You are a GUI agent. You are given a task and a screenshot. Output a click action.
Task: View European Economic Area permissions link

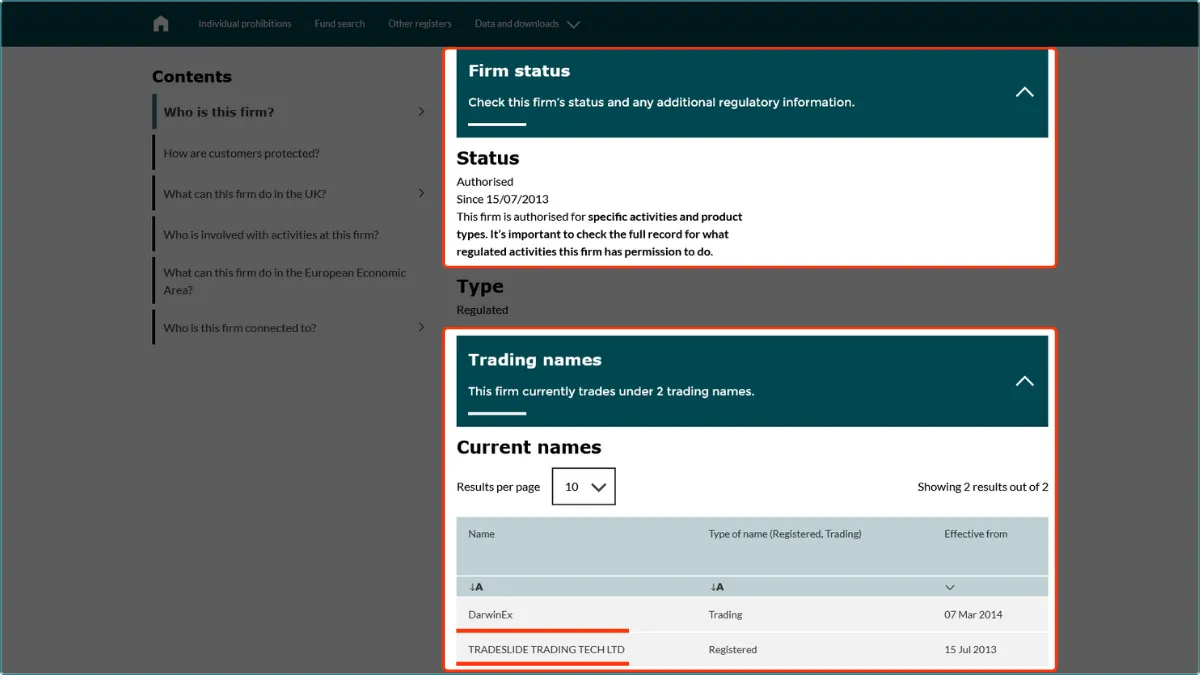click(x=285, y=281)
